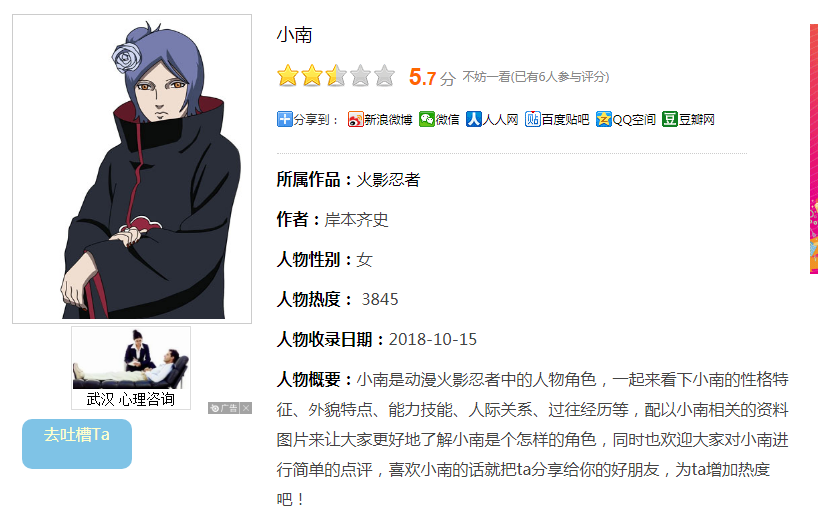Share via WeChat icon
Screen dimensions: 818x523
click(x=427, y=119)
